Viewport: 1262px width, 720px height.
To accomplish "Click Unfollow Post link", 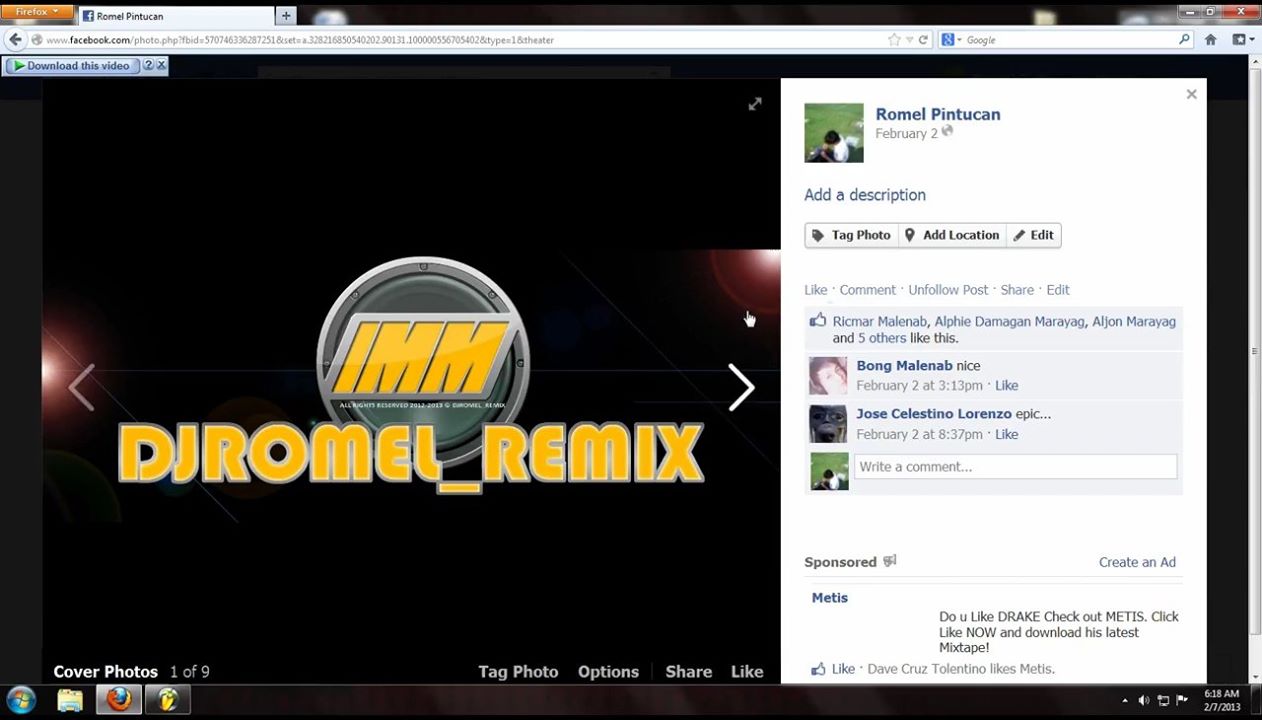I will coord(948,290).
